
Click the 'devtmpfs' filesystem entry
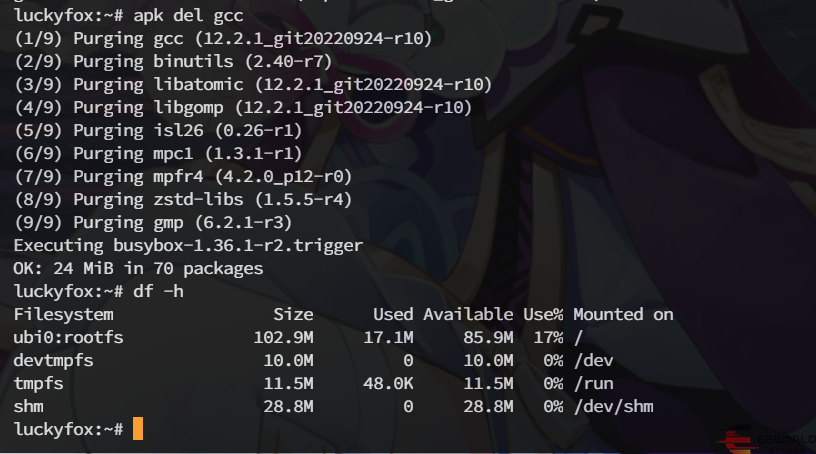pos(53,360)
